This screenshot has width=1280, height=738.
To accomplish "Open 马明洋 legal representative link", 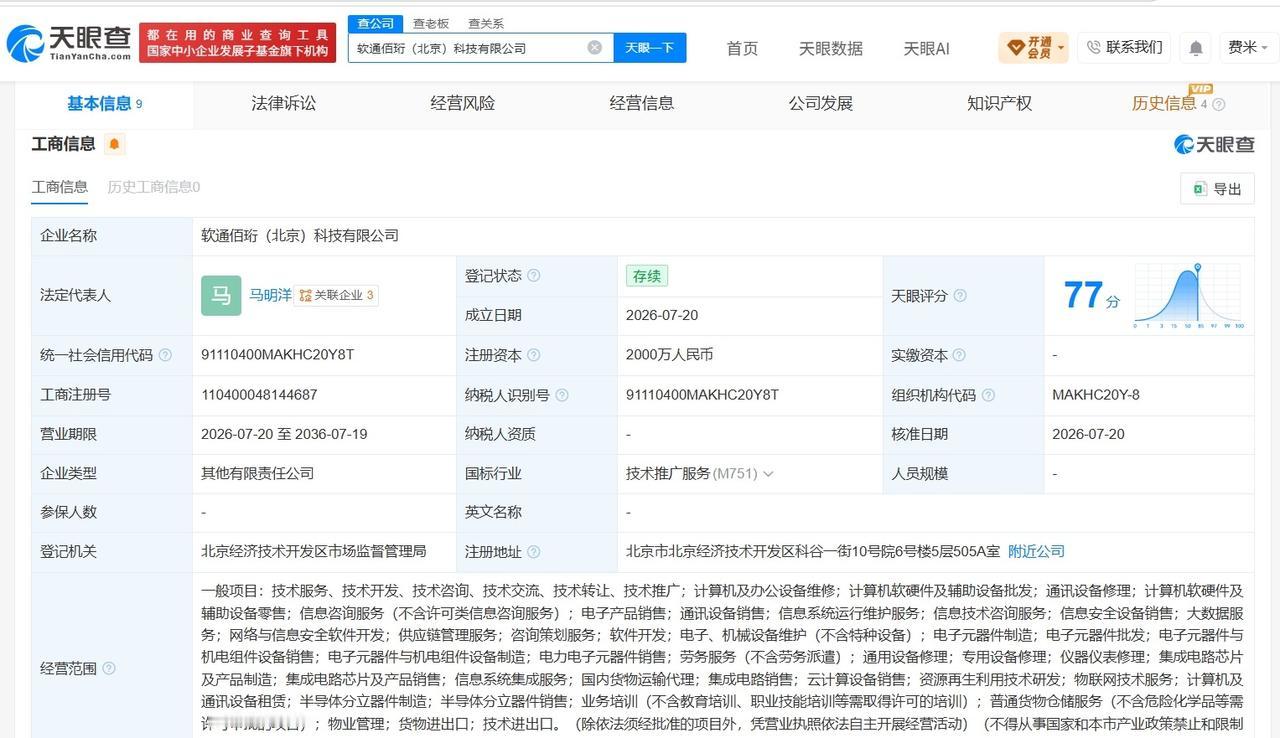I will point(270,295).
